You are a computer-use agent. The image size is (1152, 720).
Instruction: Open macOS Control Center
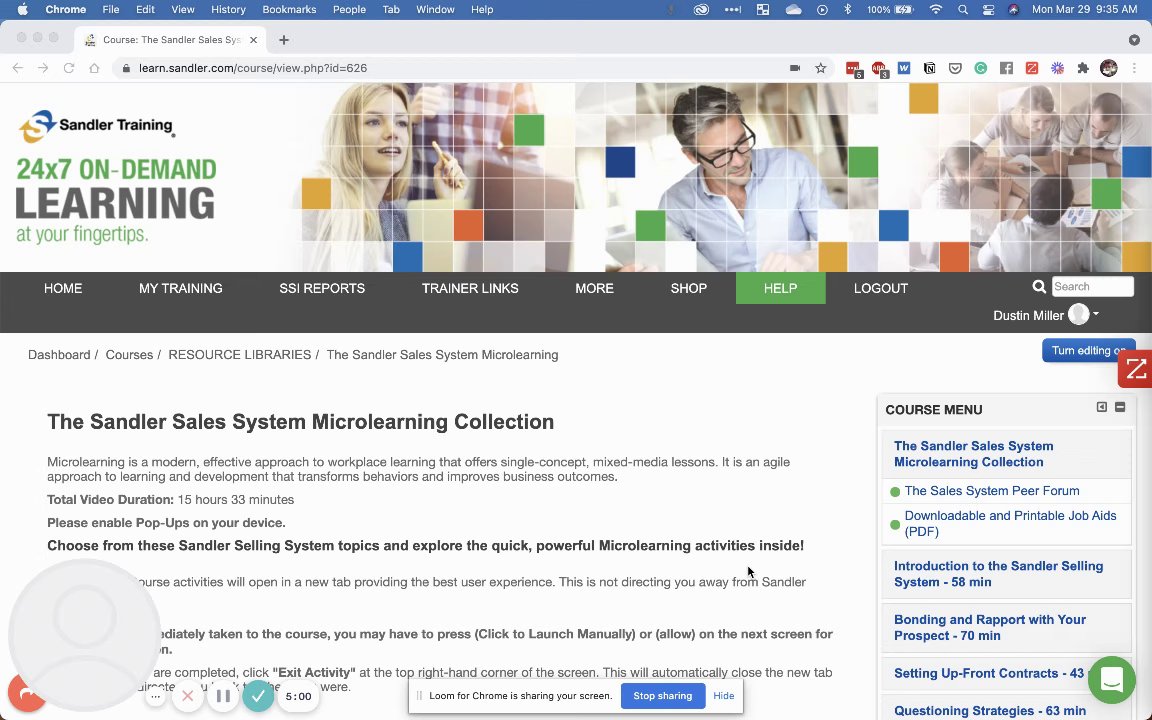point(988,10)
